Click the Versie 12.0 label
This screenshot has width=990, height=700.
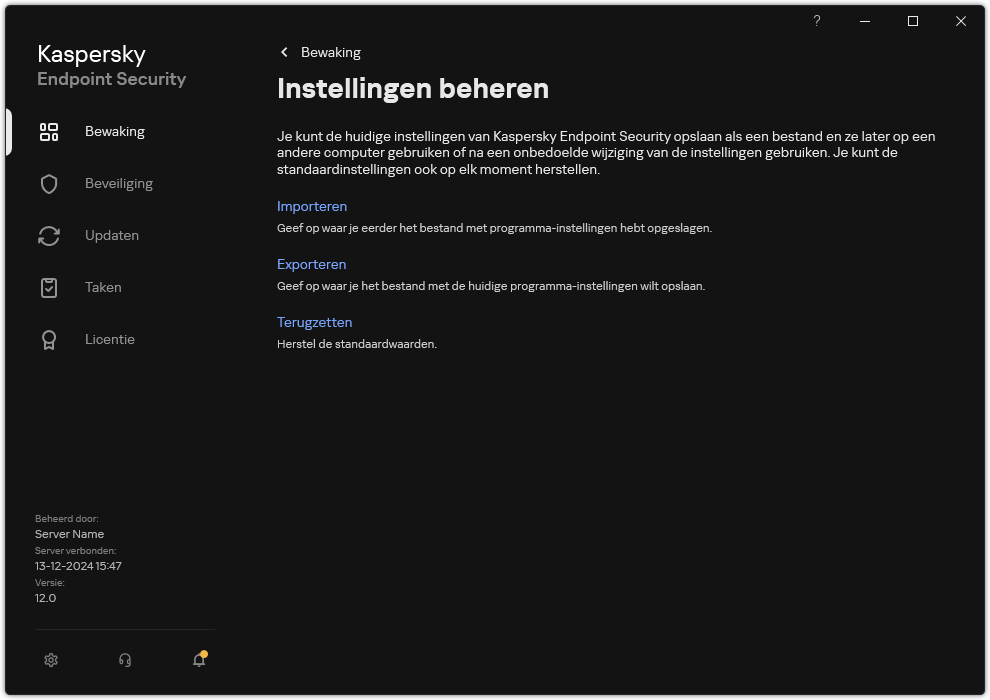pyautogui.click(x=44, y=597)
